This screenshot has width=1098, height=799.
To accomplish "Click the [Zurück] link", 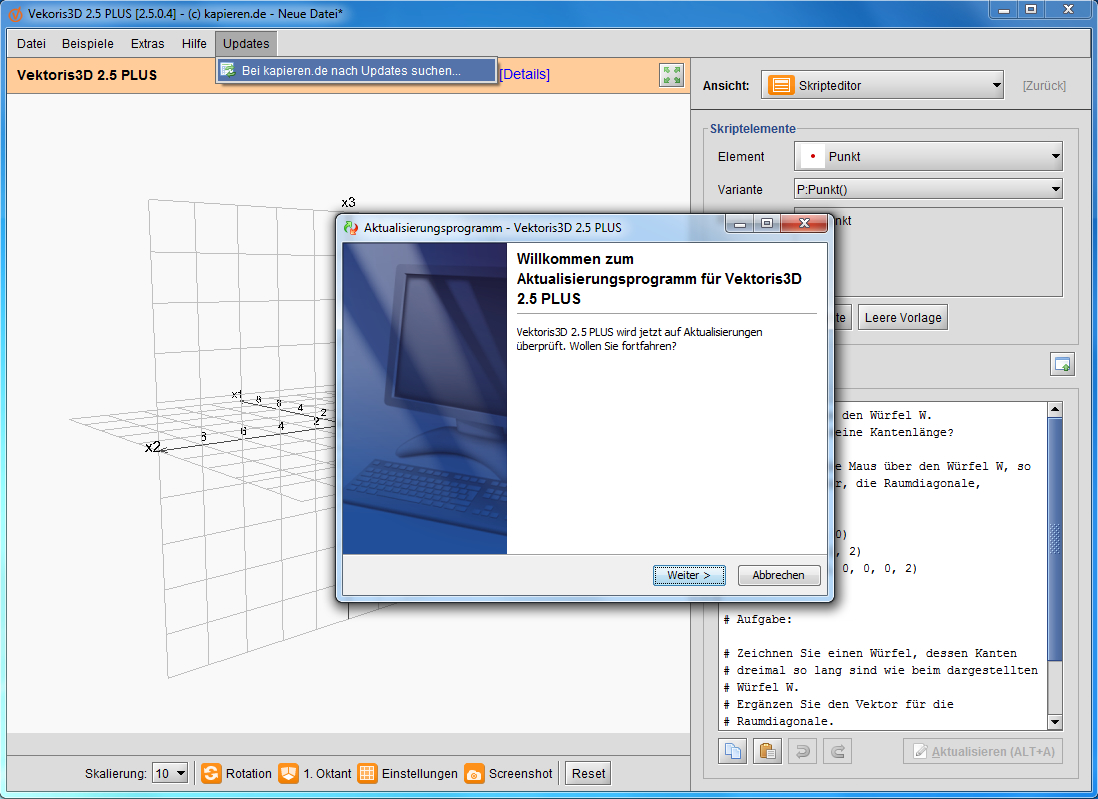I will [x=1044, y=85].
